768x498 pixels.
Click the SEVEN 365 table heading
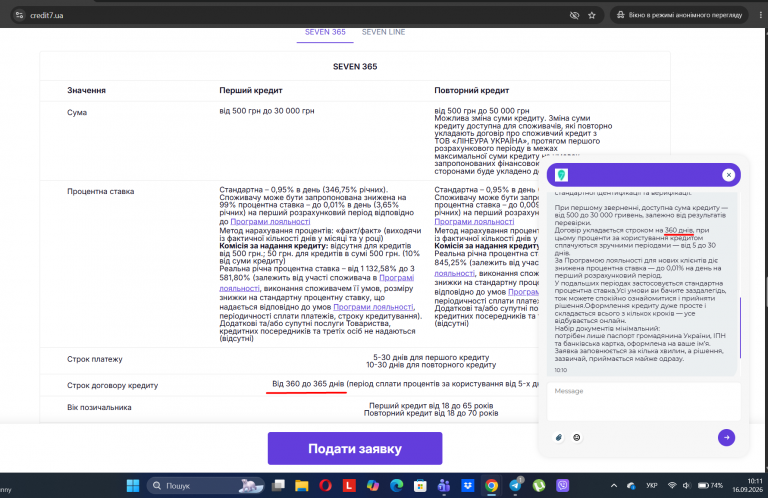tap(355, 67)
